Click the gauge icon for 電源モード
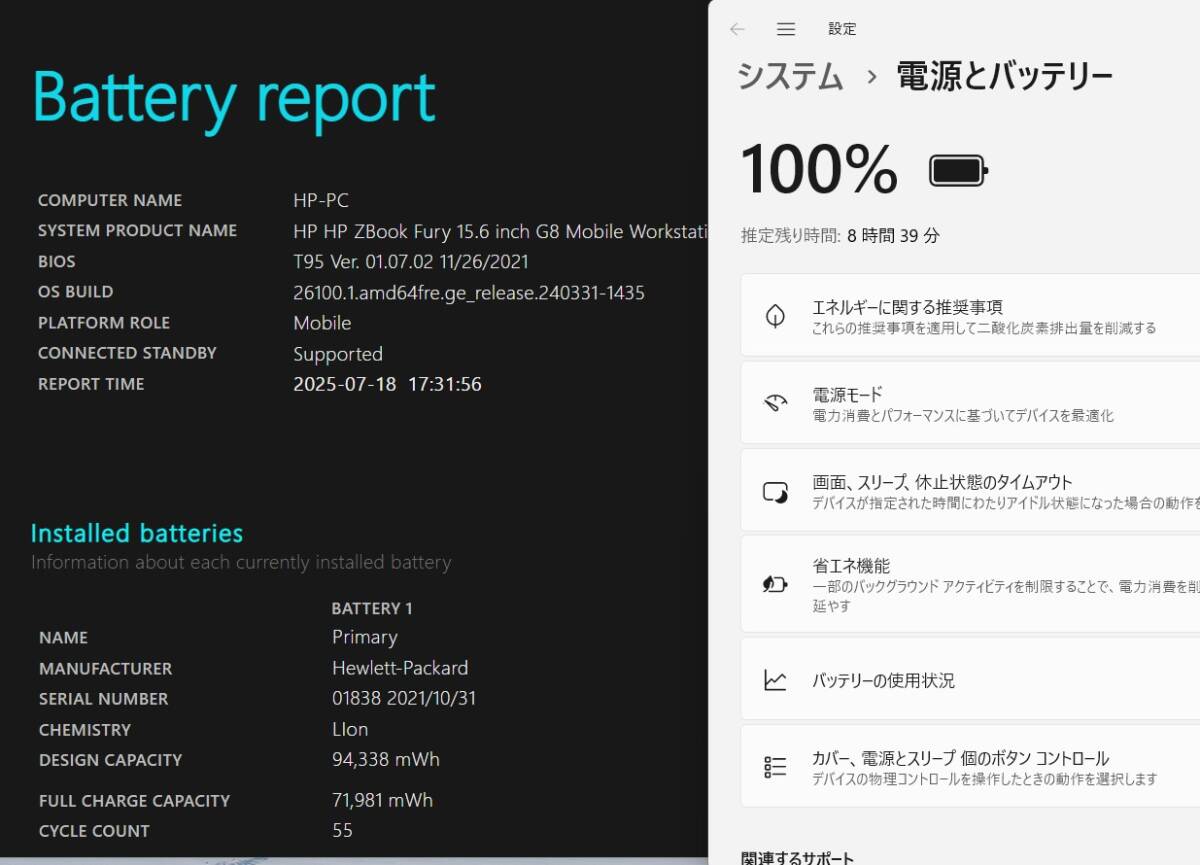The image size is (1200, 865). [x=775, y=403]
